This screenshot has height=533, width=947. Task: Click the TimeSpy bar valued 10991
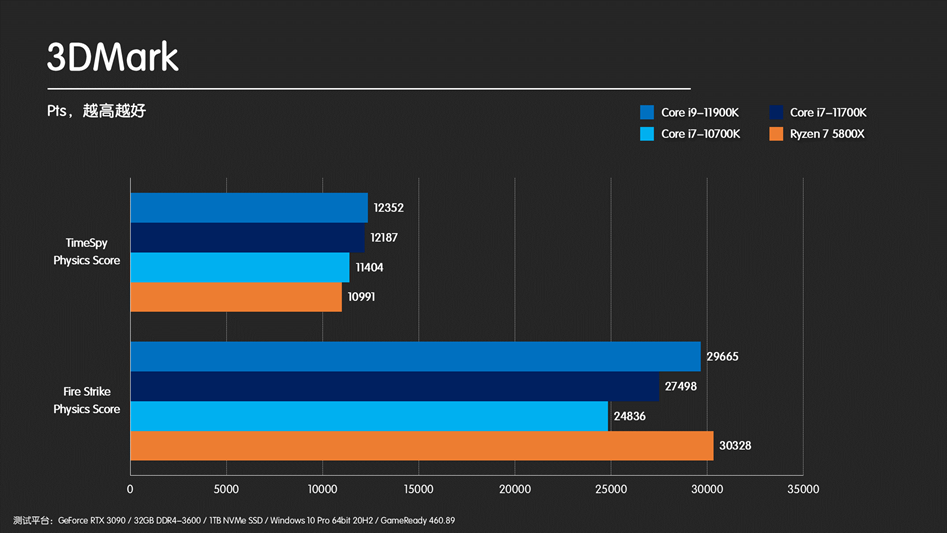click(x=236, y=297)
